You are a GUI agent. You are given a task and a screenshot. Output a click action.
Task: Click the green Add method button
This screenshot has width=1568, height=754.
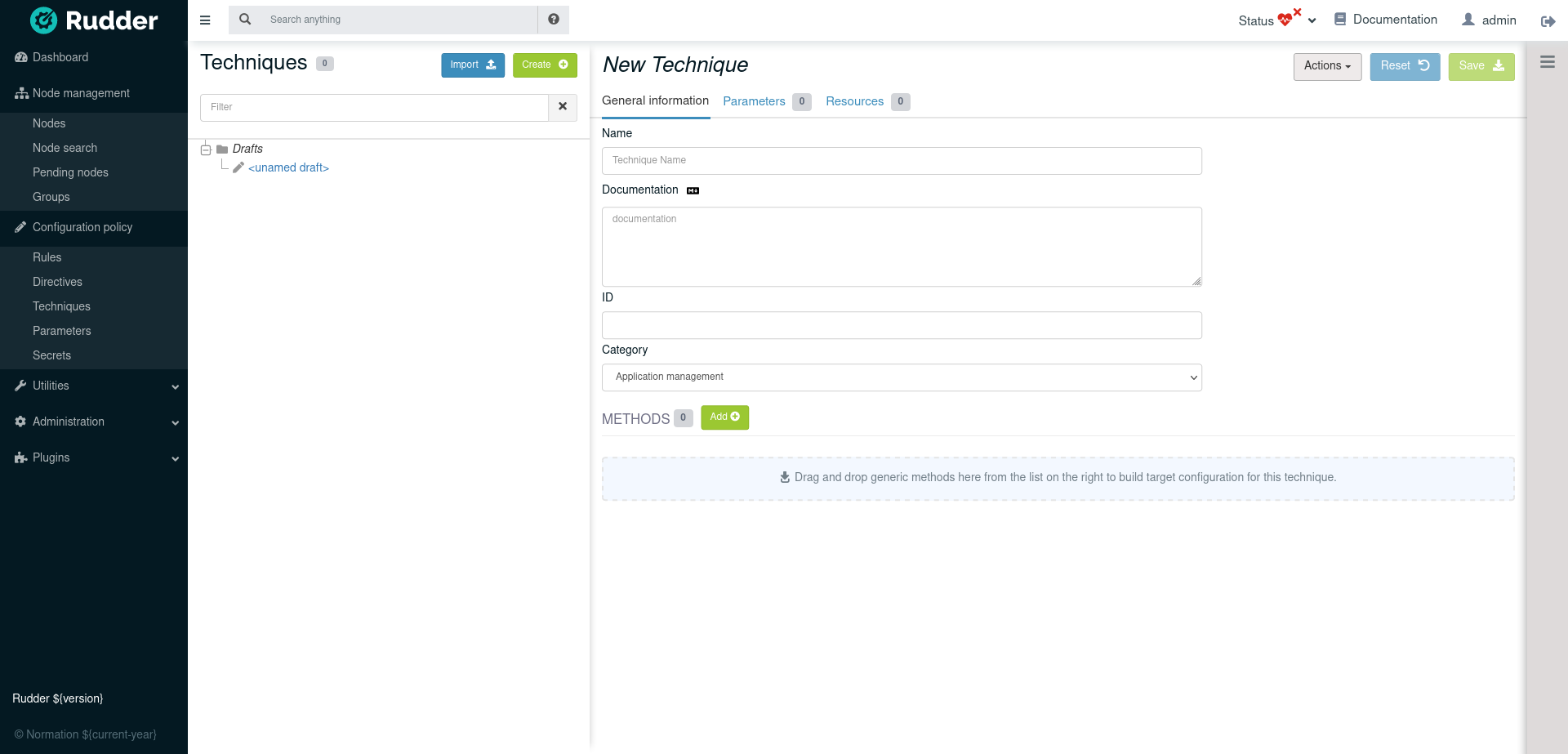pos(724,417)
